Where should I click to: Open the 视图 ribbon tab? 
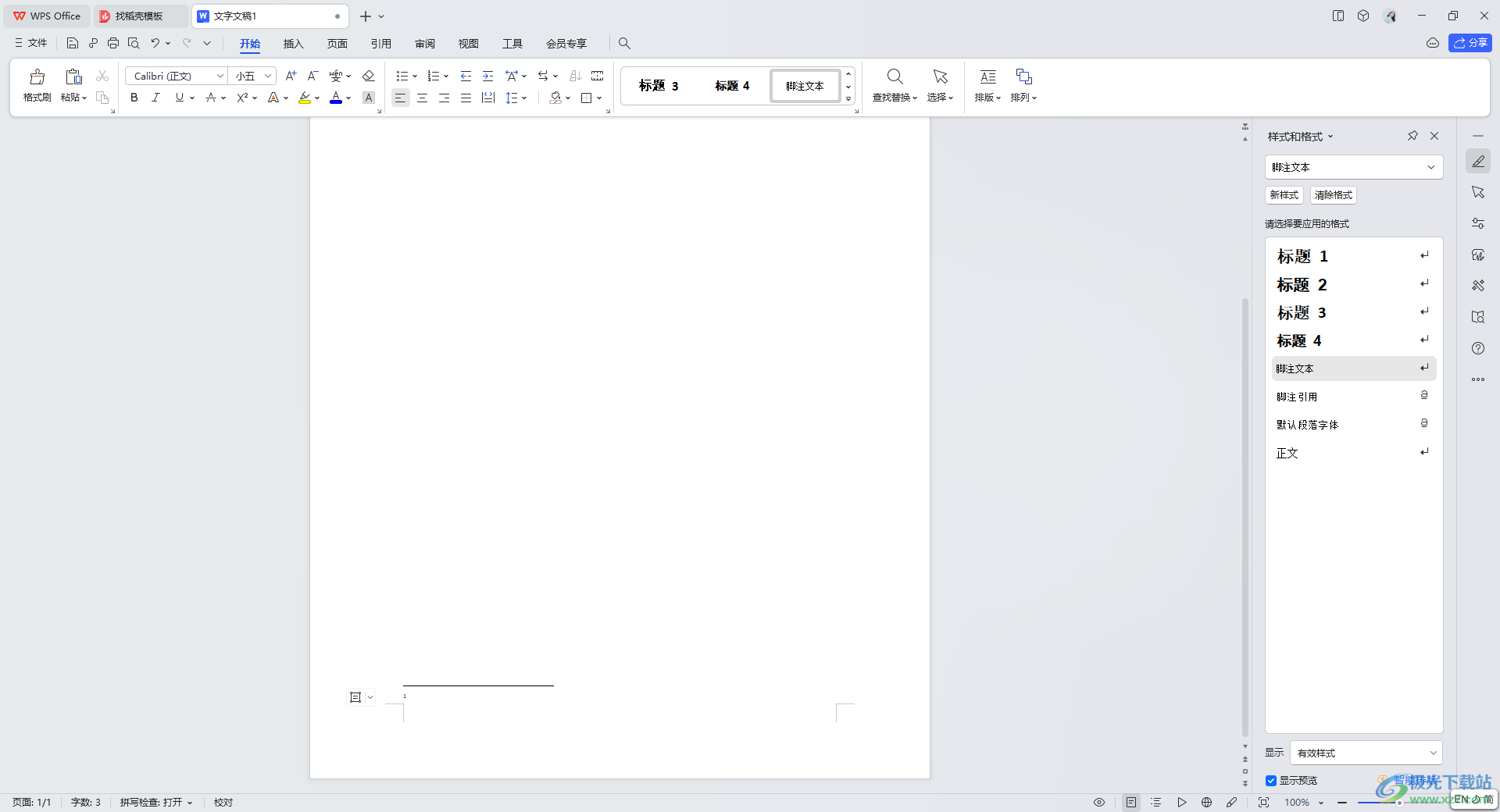coord(469,43)
